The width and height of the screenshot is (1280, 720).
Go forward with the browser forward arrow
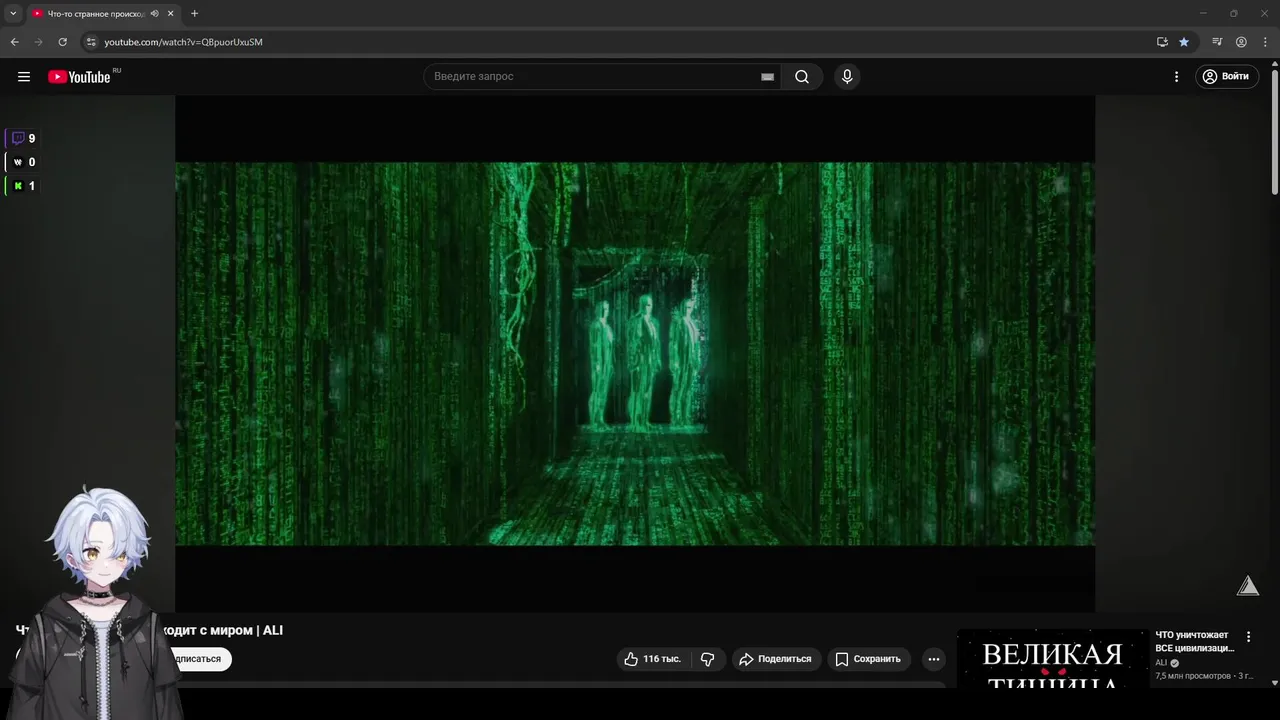(x=38, y=42)
